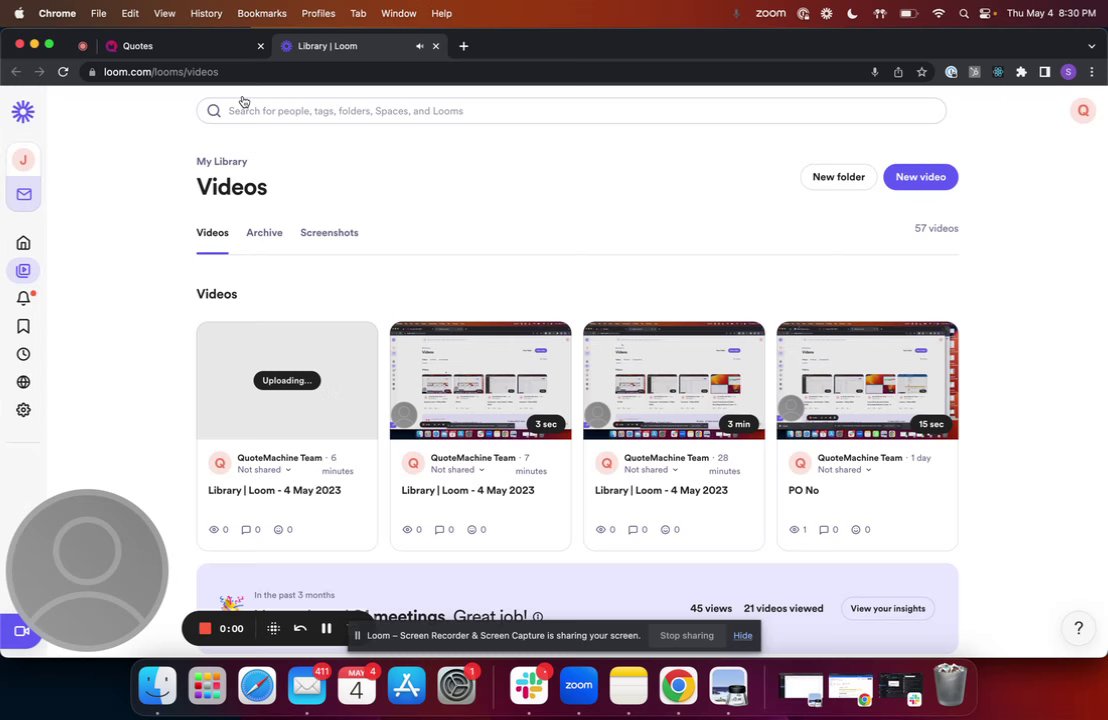Click the S Chrome profile avatar
The image size is (1108, 720).
(1068, 72)
